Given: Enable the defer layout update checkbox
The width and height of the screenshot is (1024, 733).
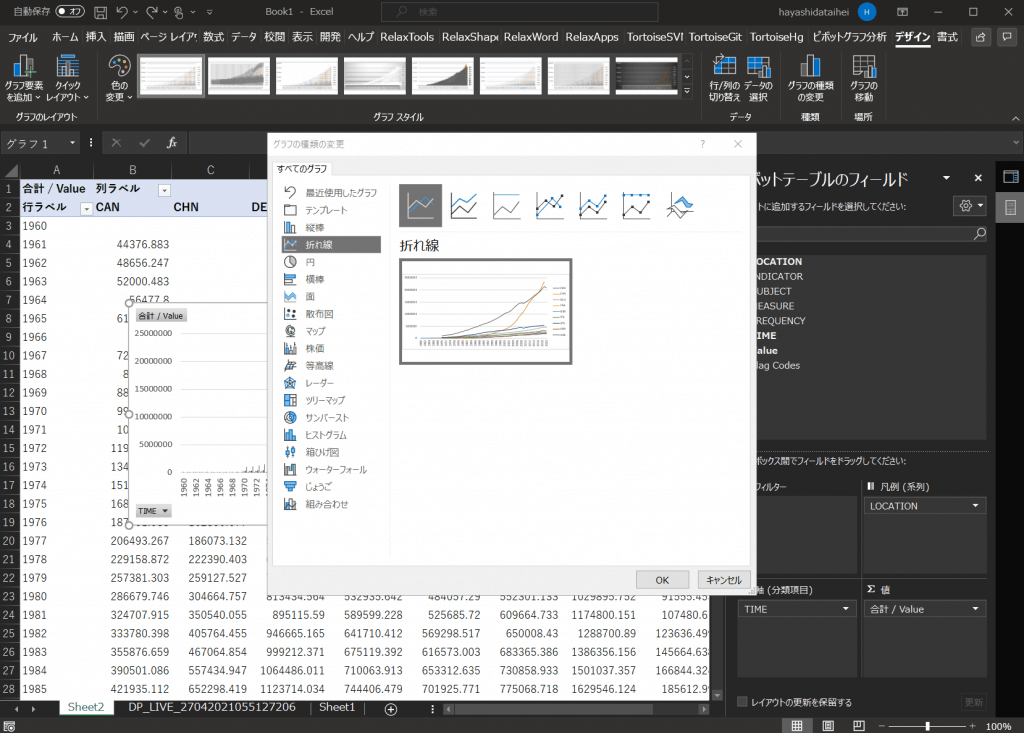Looking at the screenshot, I should click(742, 702).
